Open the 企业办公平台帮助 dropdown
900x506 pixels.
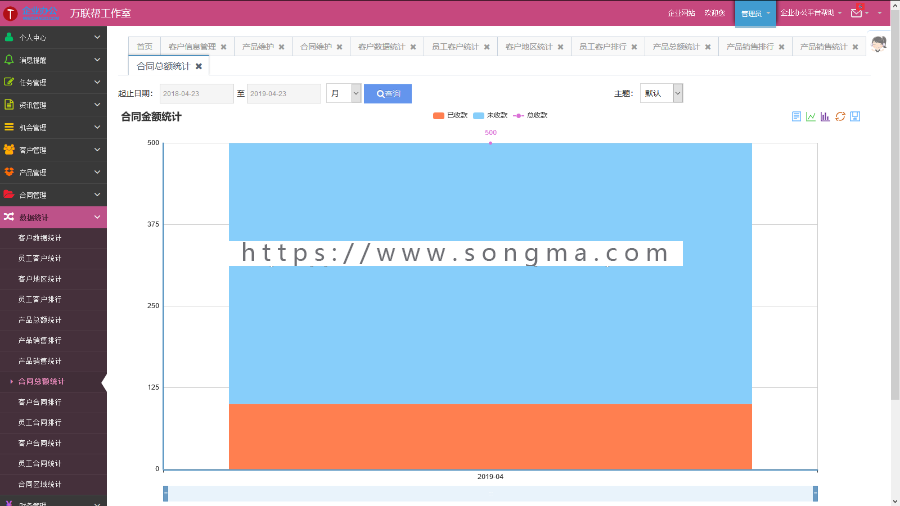click(810, 13)
